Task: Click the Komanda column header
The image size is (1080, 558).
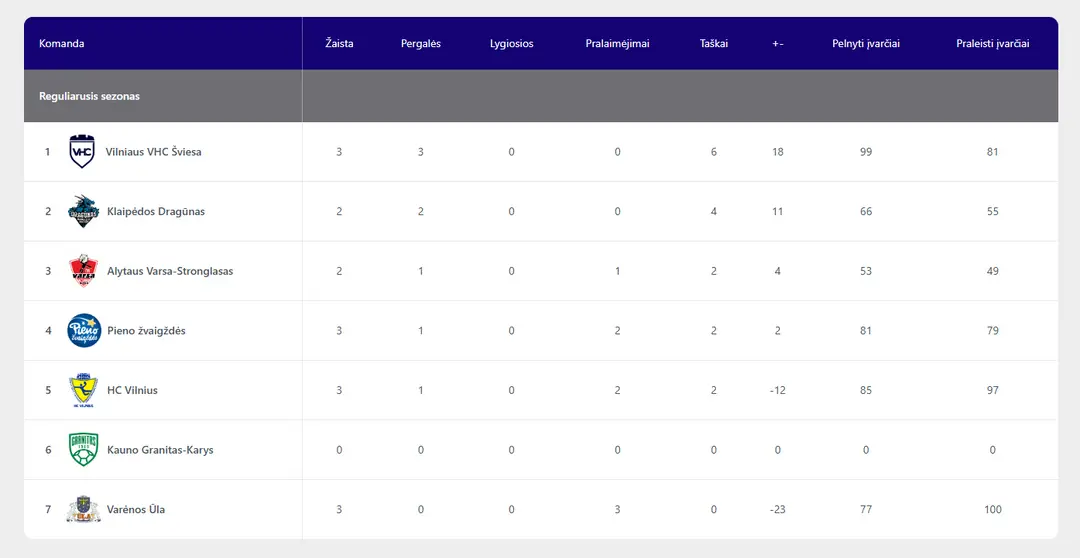Action: pyautogui.click(x=62, y=43)
